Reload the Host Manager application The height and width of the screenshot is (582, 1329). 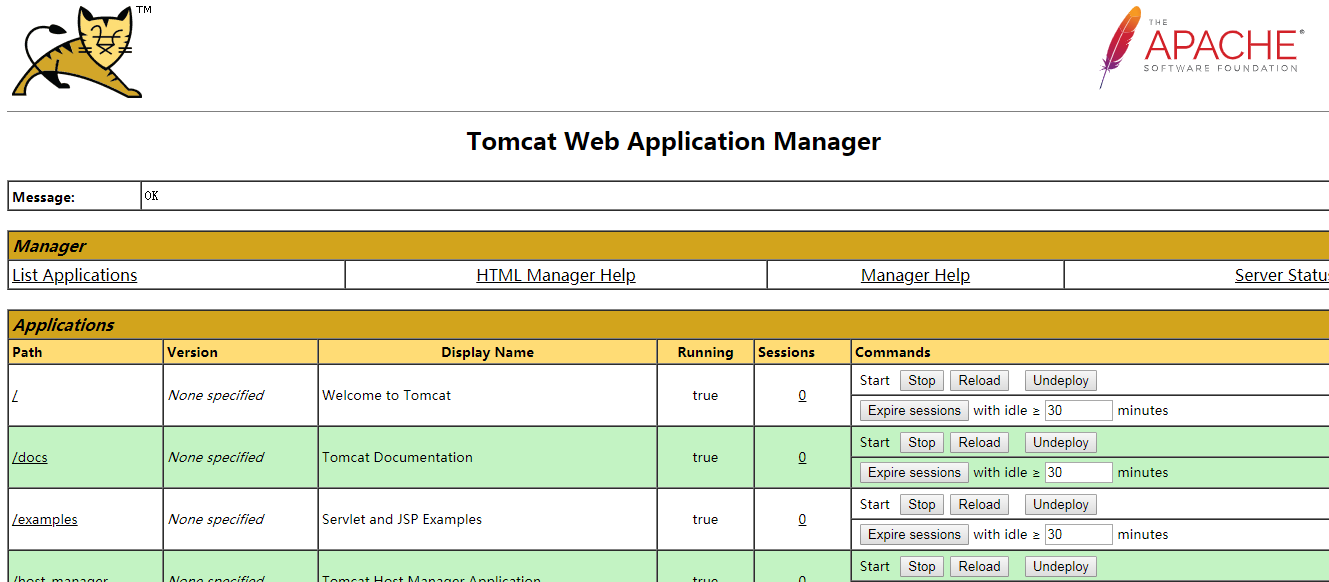(x=979, y=566)
